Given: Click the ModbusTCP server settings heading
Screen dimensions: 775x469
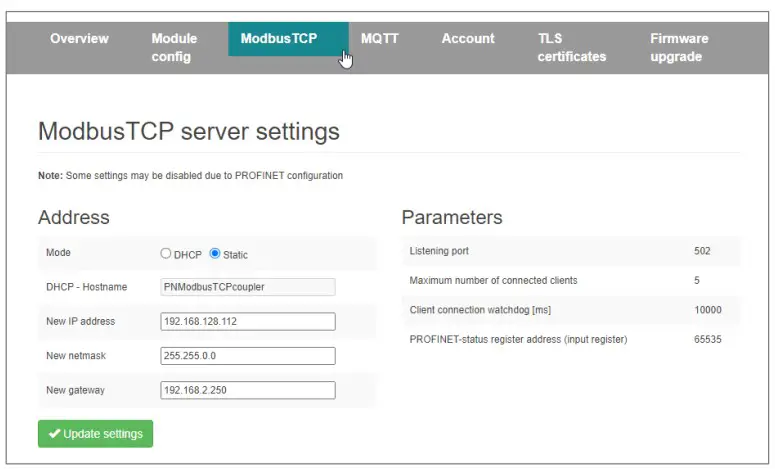Looking at the screenshot, I should (x=188, y=131).
